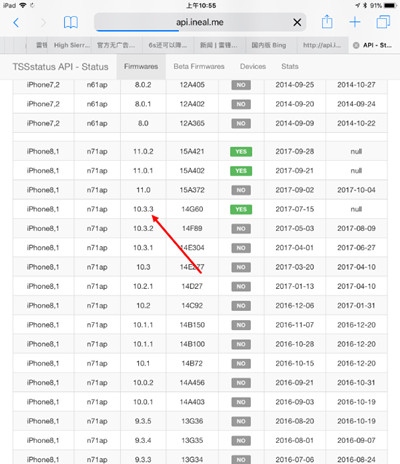Screen dimensions: 400x464
Task: Select date cell 2016-10-31
Action: [x=356, y=382]
